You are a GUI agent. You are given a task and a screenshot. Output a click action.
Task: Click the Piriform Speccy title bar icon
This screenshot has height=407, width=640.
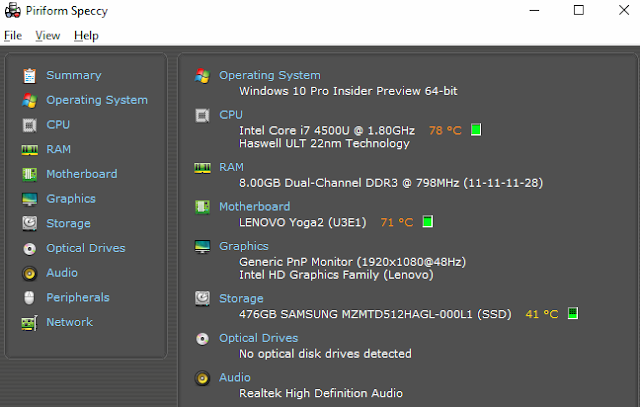pyautogui.click(x=12, y=11)
